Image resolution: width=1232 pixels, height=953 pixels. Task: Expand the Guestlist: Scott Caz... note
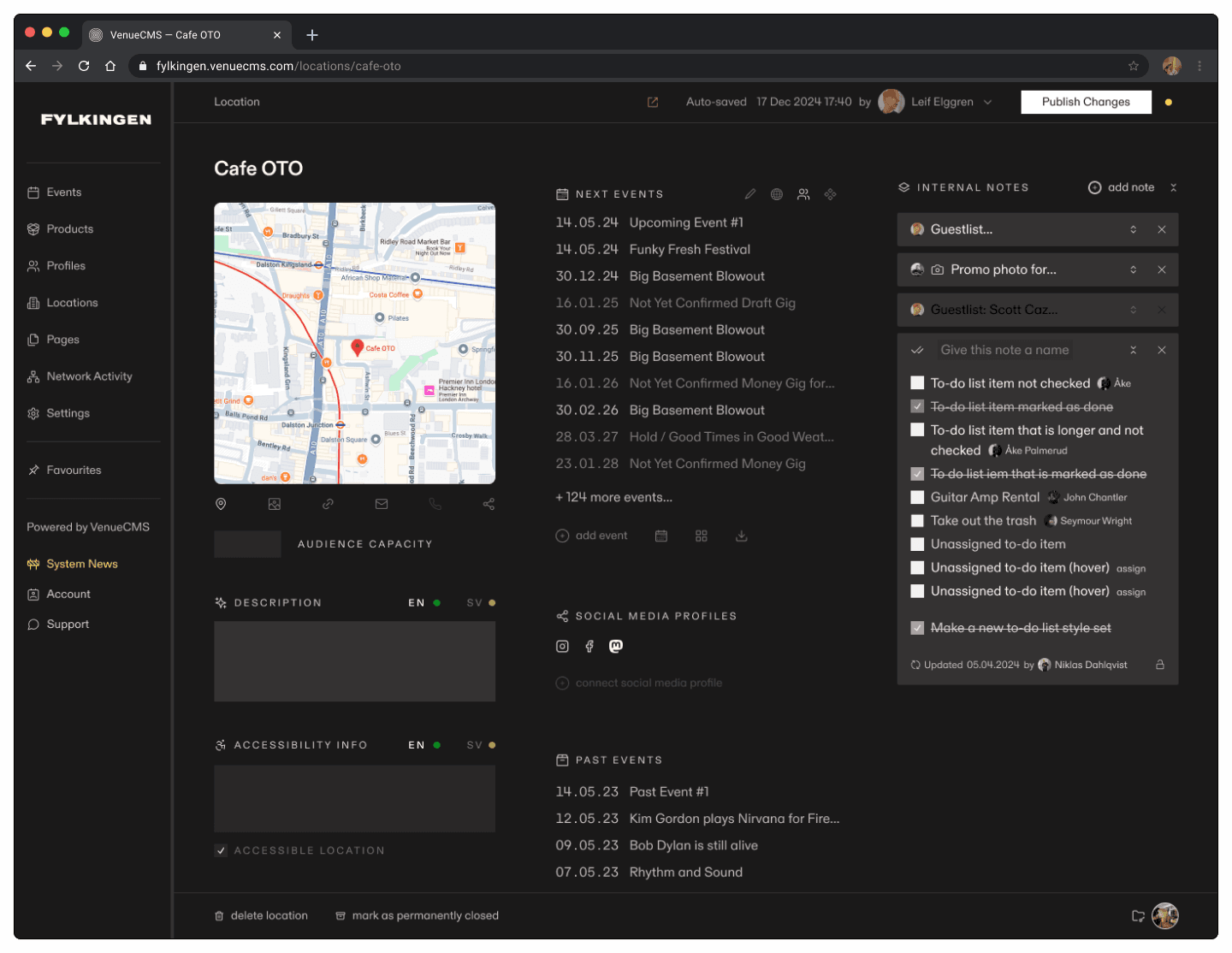1134,310
